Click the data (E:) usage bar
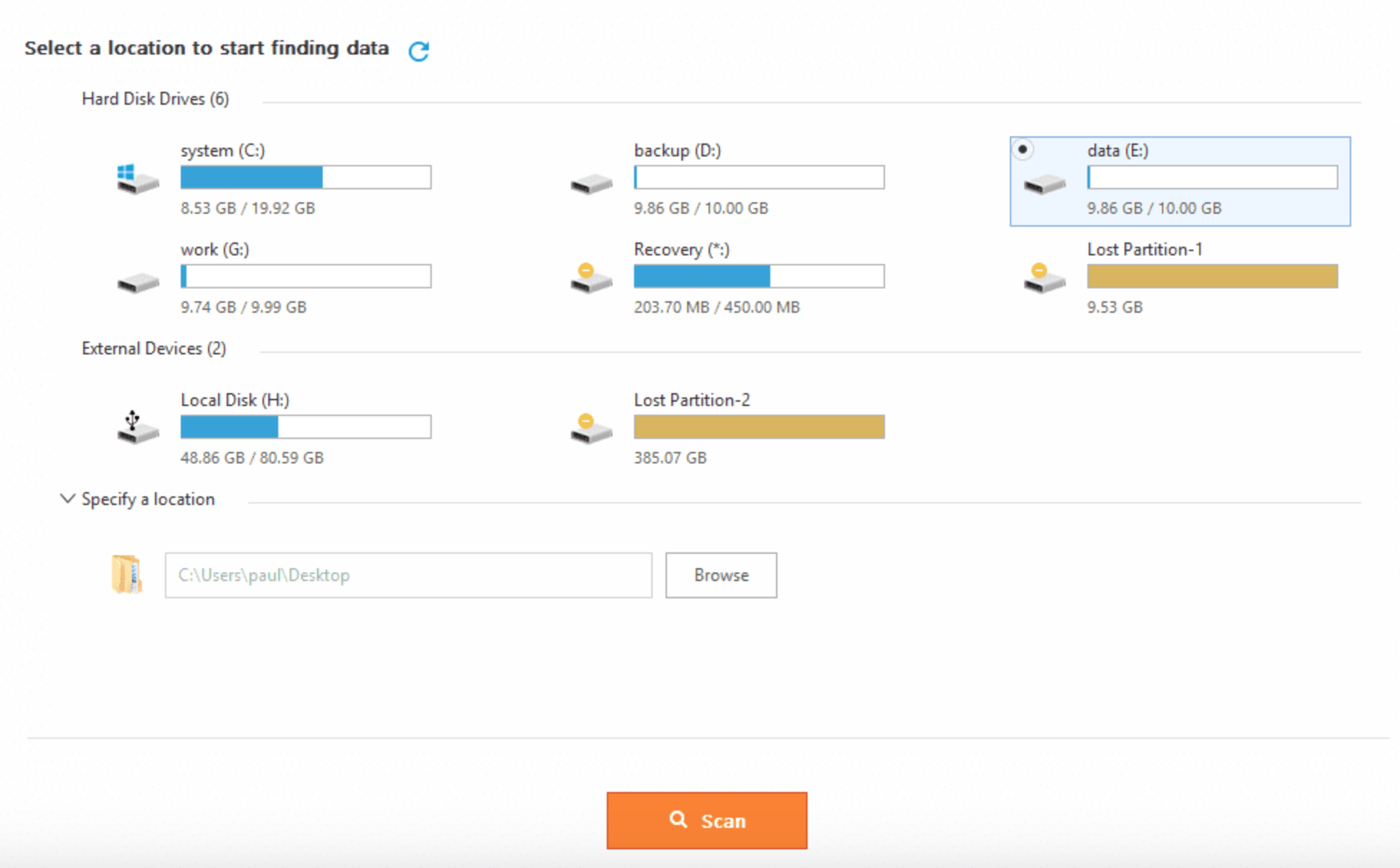Viewport: 1400px width, 868px height. 1212,177
